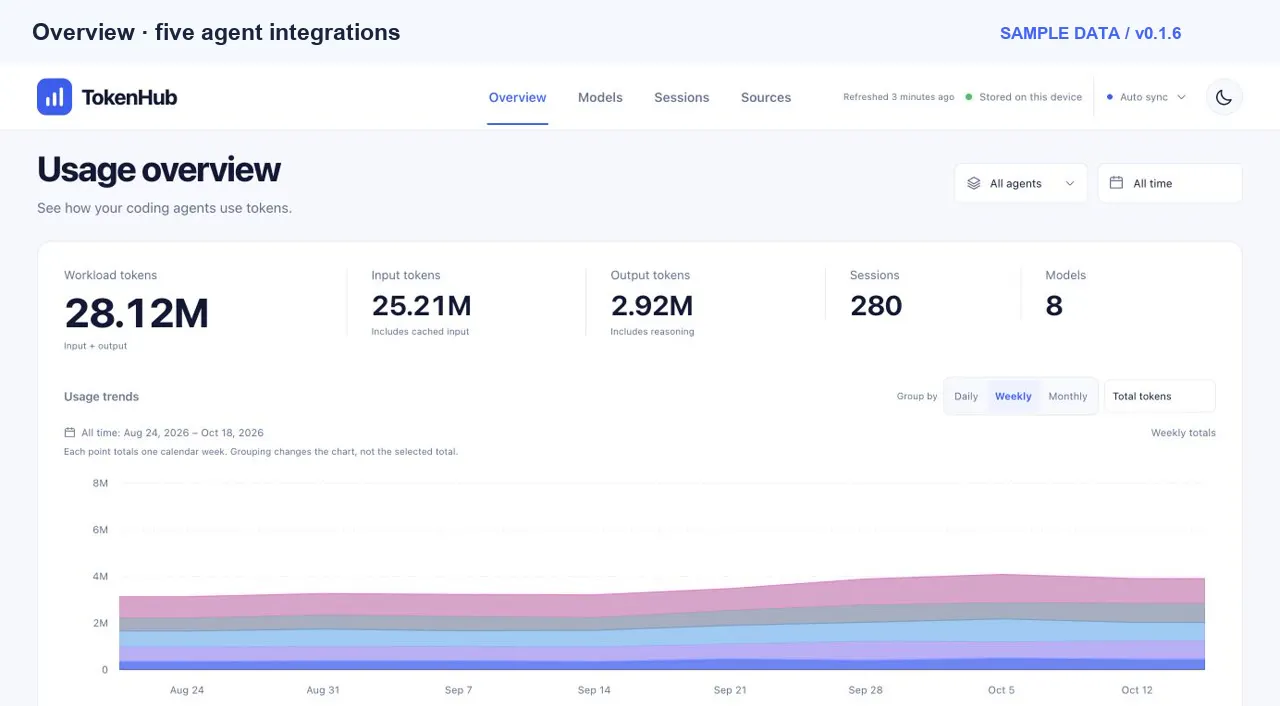1280x706 pixels.
Task: Select Weekly grouping option
Action: (1013, 396)
